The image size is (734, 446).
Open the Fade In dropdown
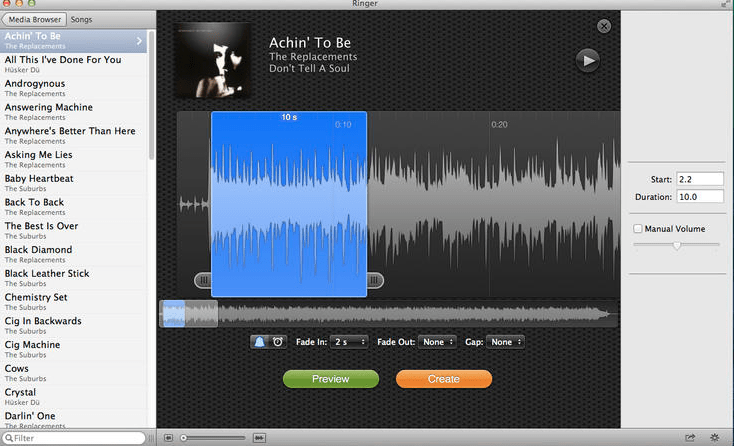coord(349,342)
